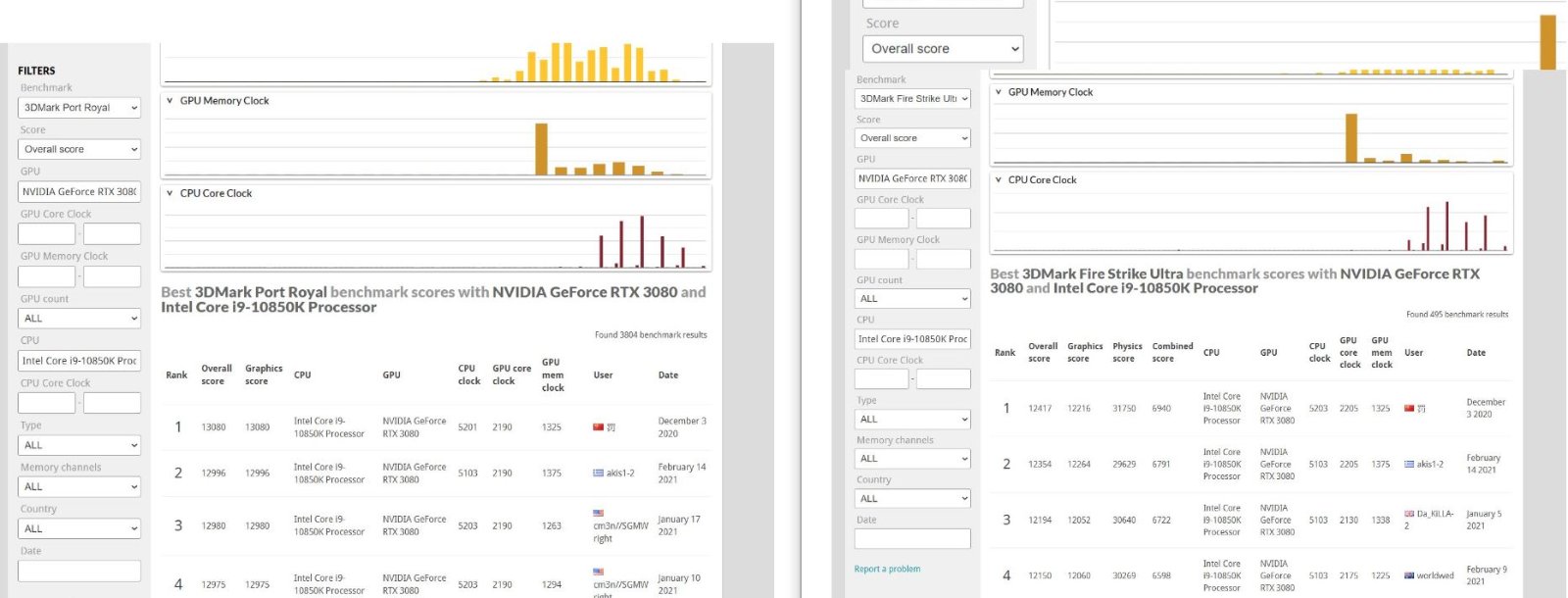Click the Rank column header on Fire Strike Ultra page
1568x598 pixels.
coord(1004,352)
